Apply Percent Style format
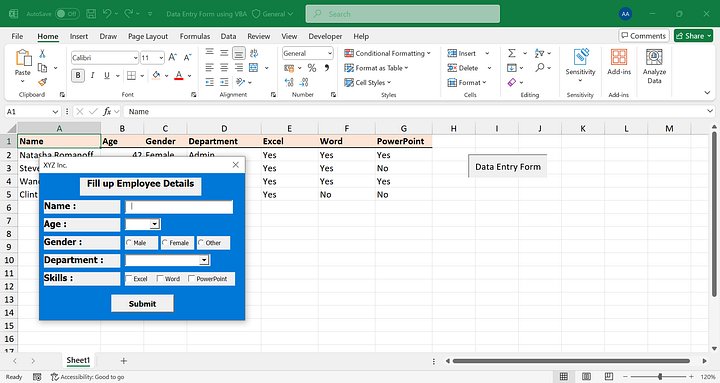The image size is (720, 383). coord(312,68)
